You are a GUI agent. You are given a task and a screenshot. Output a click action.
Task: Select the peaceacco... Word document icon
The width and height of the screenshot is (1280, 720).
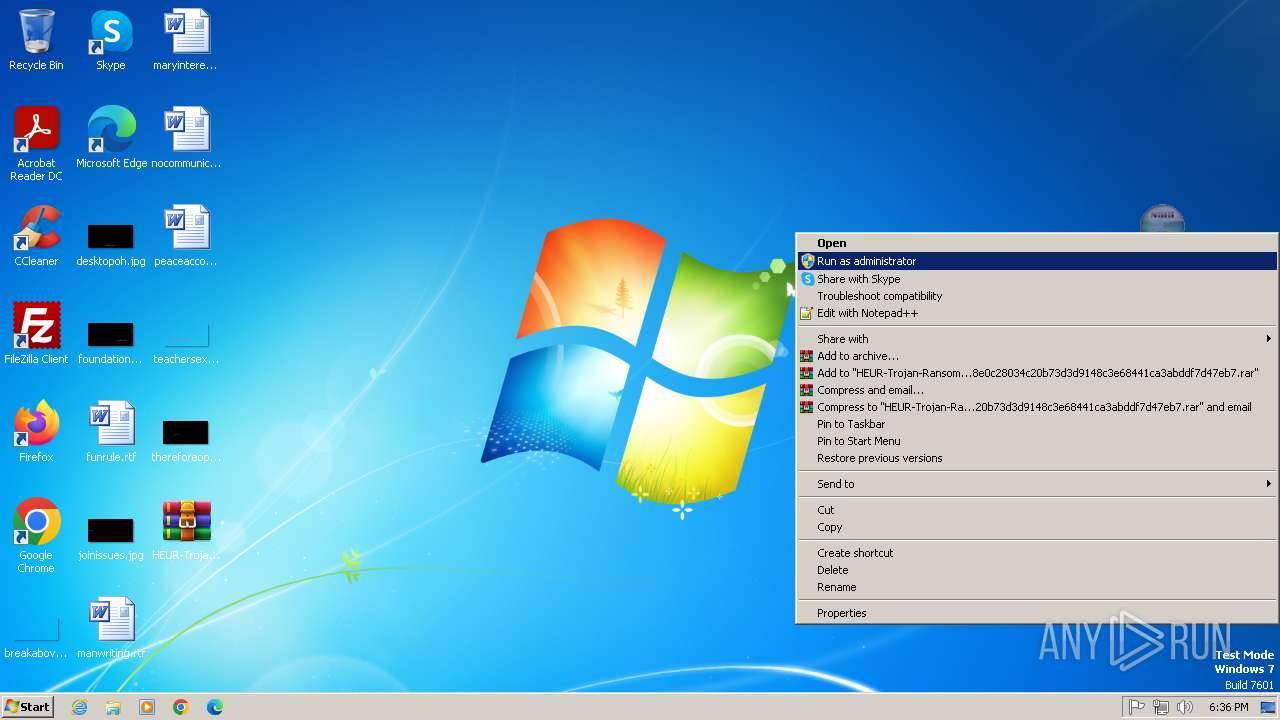(x=186, y=236)
